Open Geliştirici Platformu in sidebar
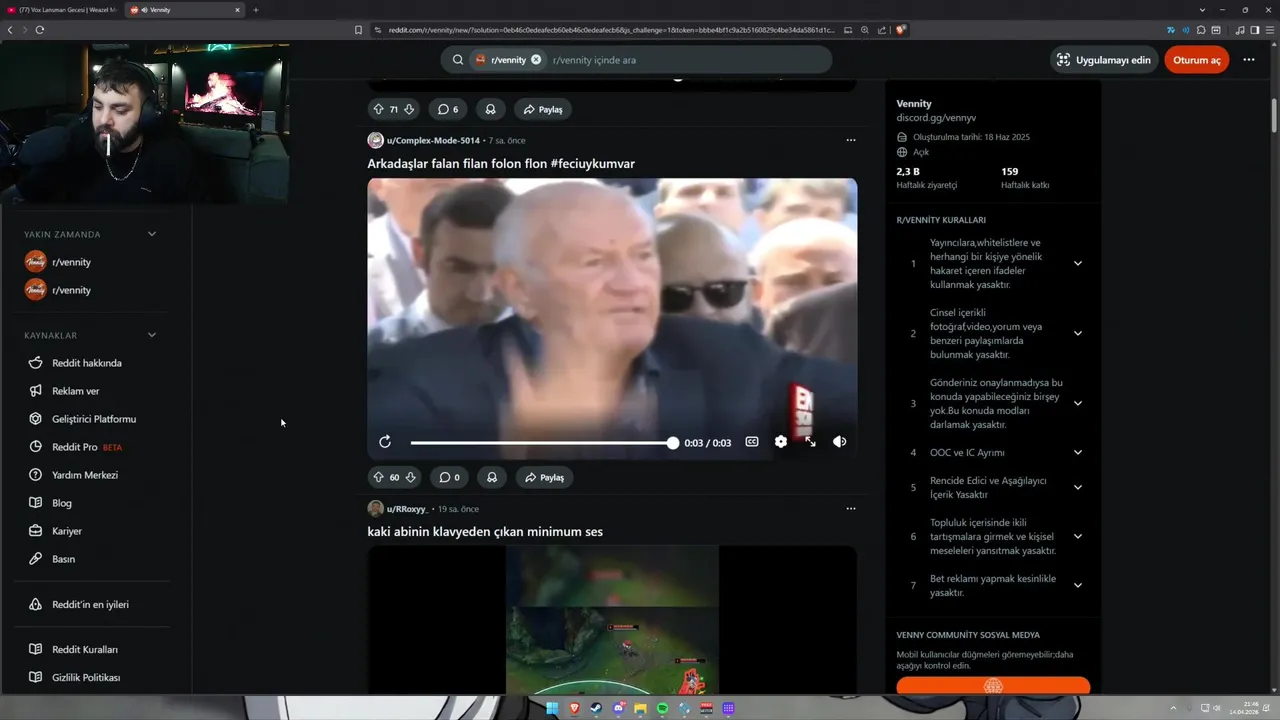 click(96, 419)
